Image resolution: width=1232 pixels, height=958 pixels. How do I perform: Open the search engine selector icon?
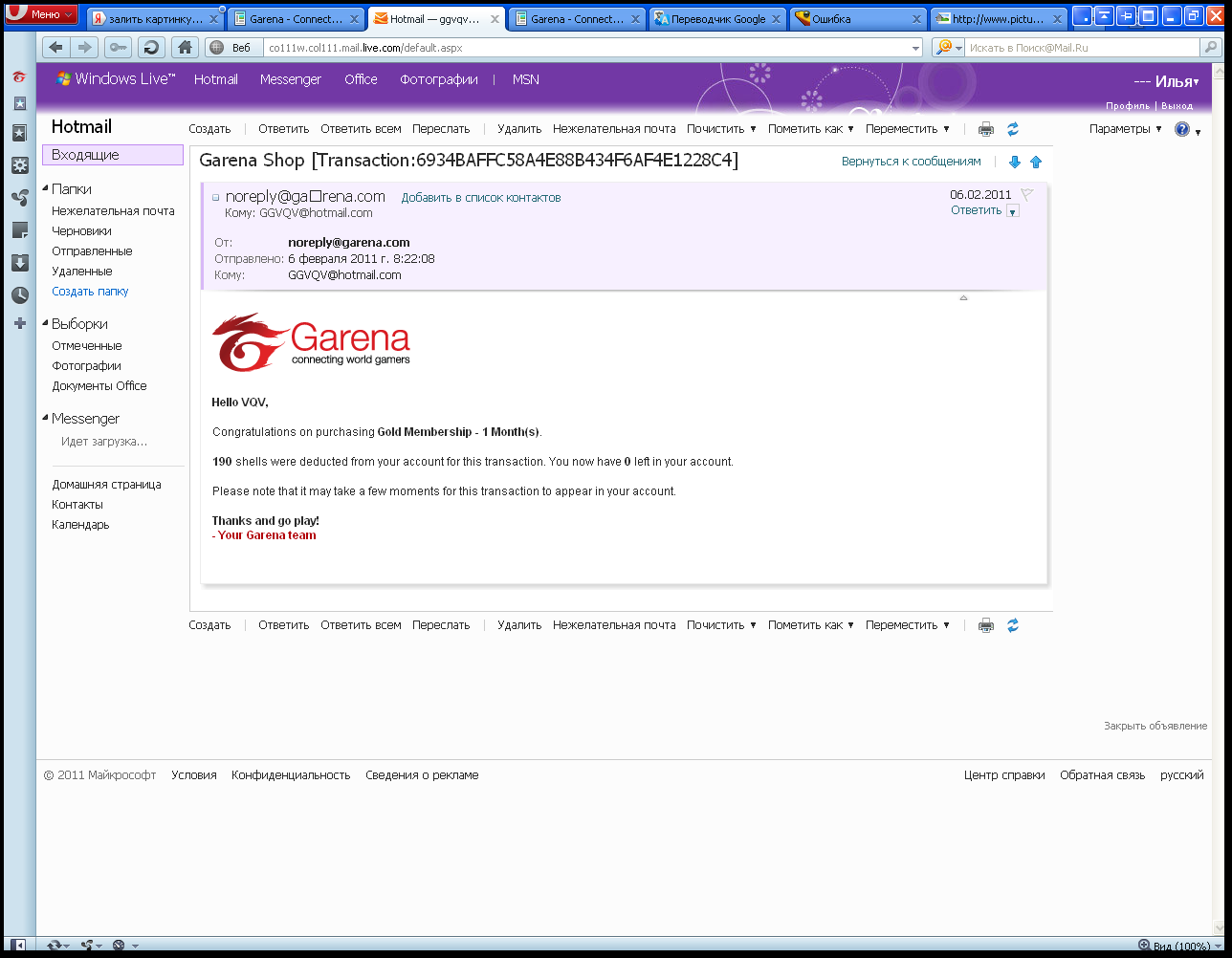(947, 48)
